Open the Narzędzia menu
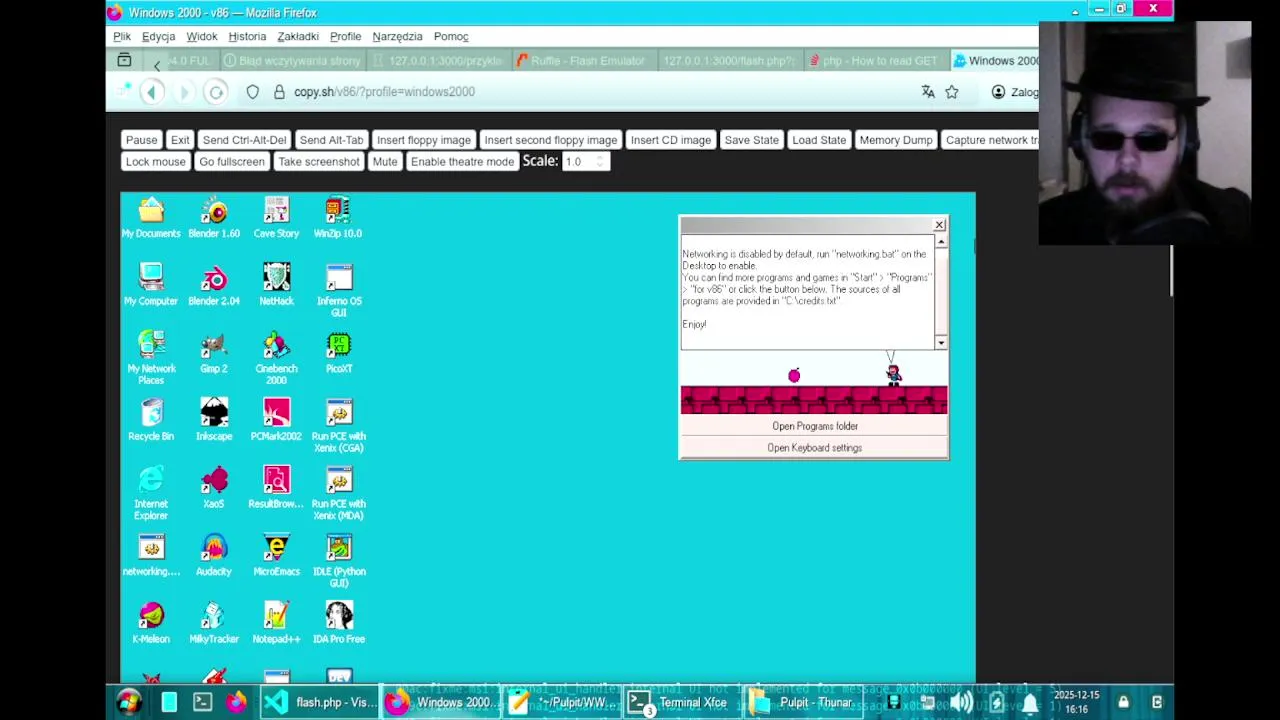 [397, 37]
